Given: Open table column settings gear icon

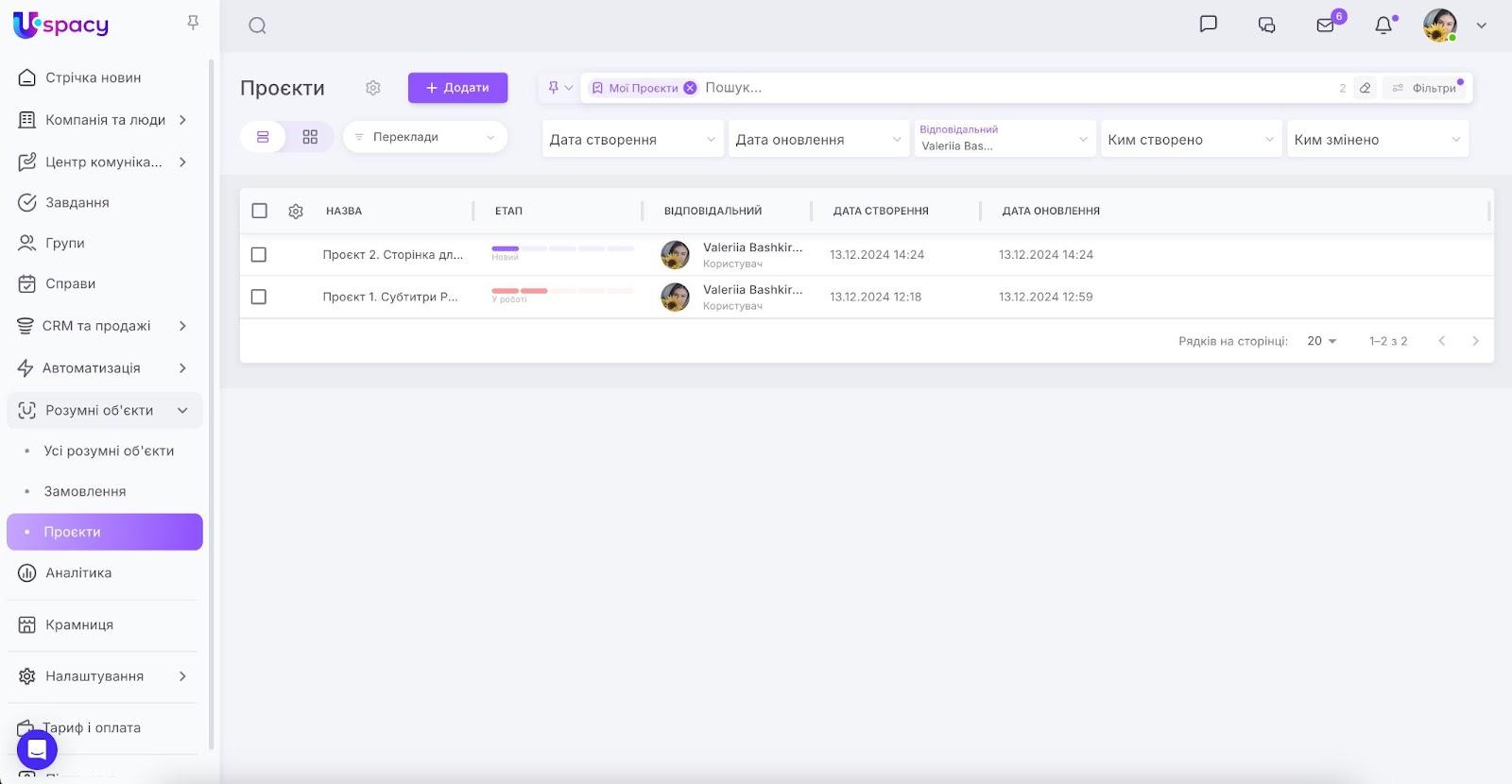Looking at the screenshot, I should point(296,212).
